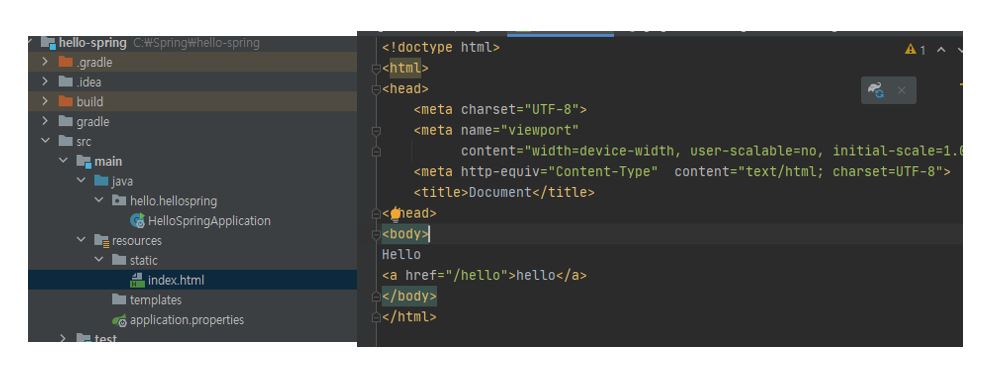The width and height of the screenshot is (992, 369).
Task: Fold the head tag block
Action: pyautogui.click(x=376, y=89)
